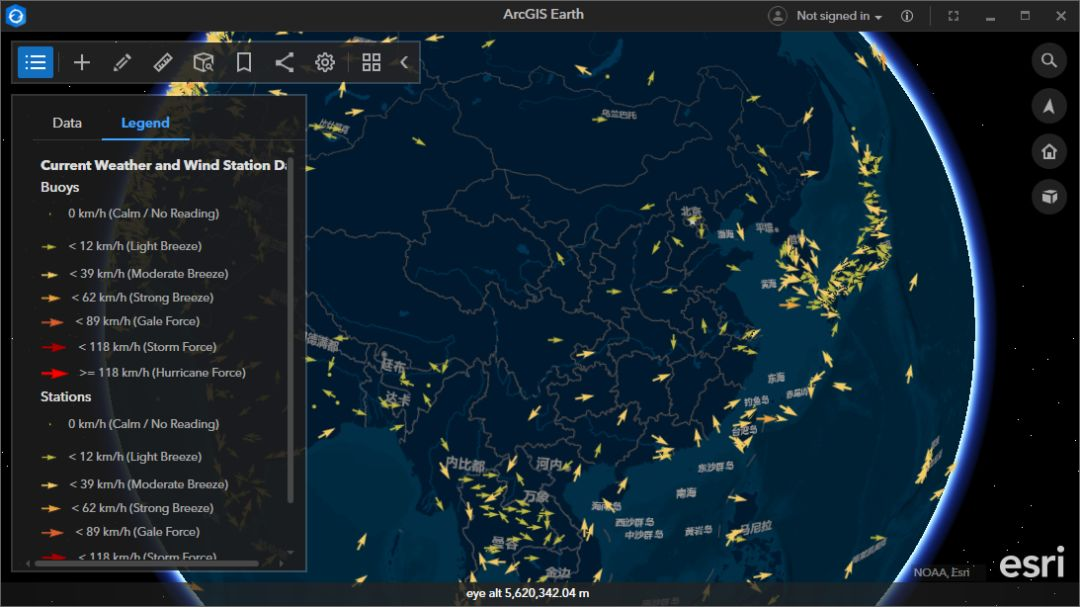This screenshot has width=1080, height=607.
Task: Open the Basemap gallery grid icon
Action: tap(371, 62)
